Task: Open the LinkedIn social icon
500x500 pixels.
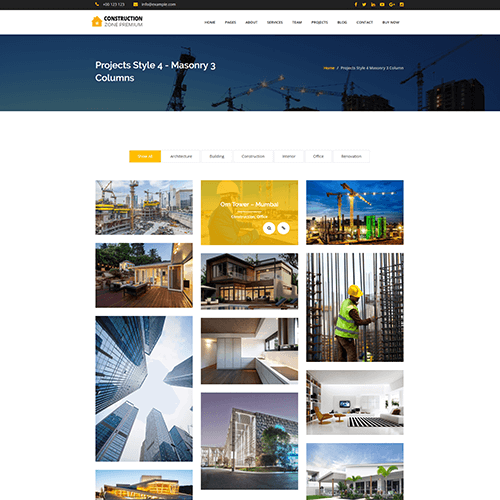Action: 373,4
